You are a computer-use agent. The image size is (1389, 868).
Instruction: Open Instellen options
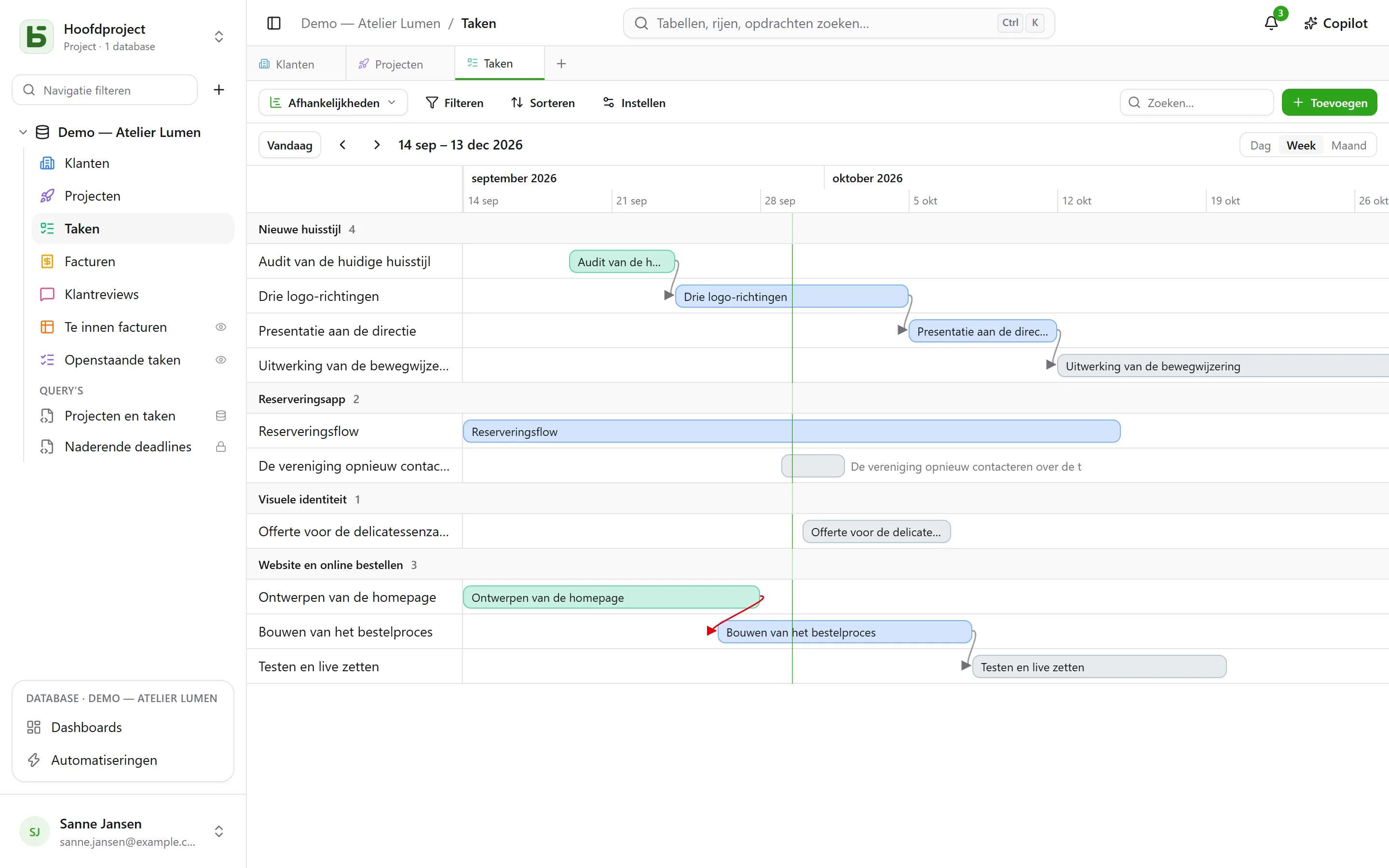pyautogui.click(x=634, y=103)
